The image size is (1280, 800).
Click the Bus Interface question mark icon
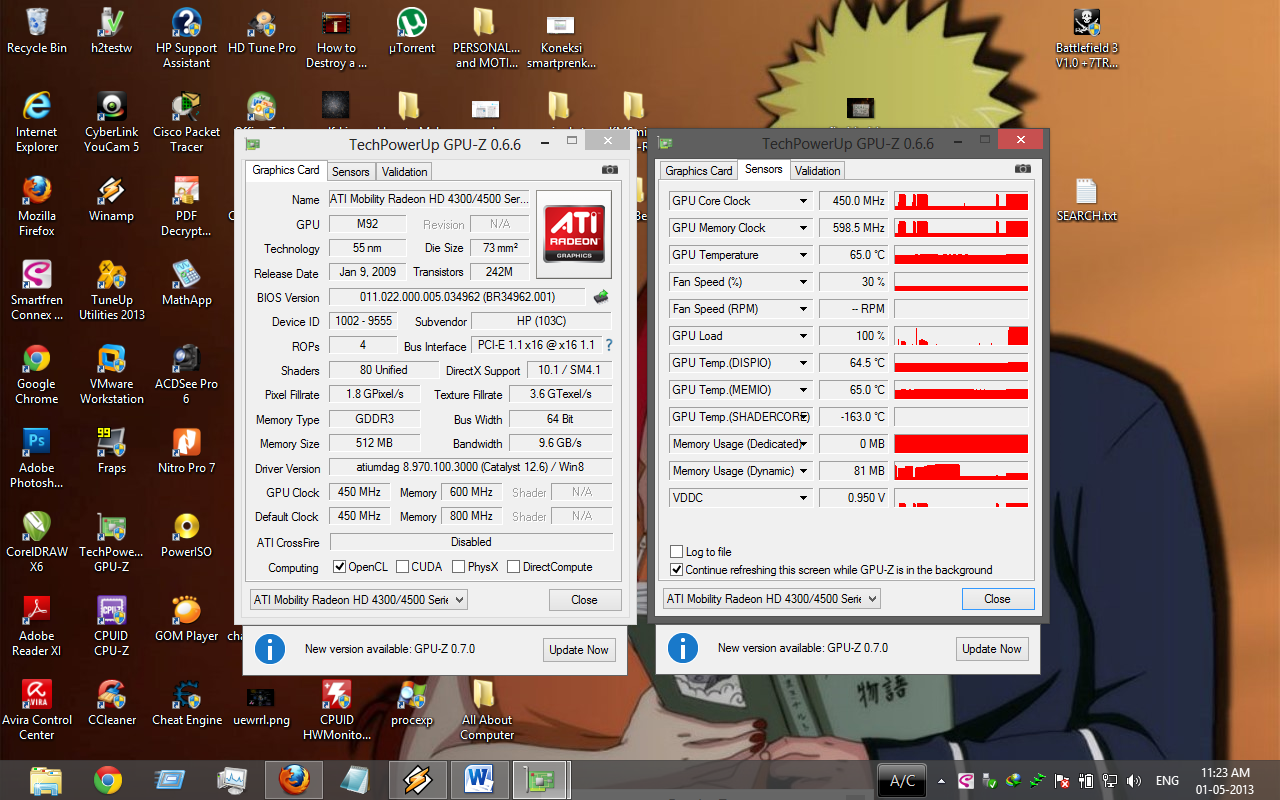click(608, 345)
